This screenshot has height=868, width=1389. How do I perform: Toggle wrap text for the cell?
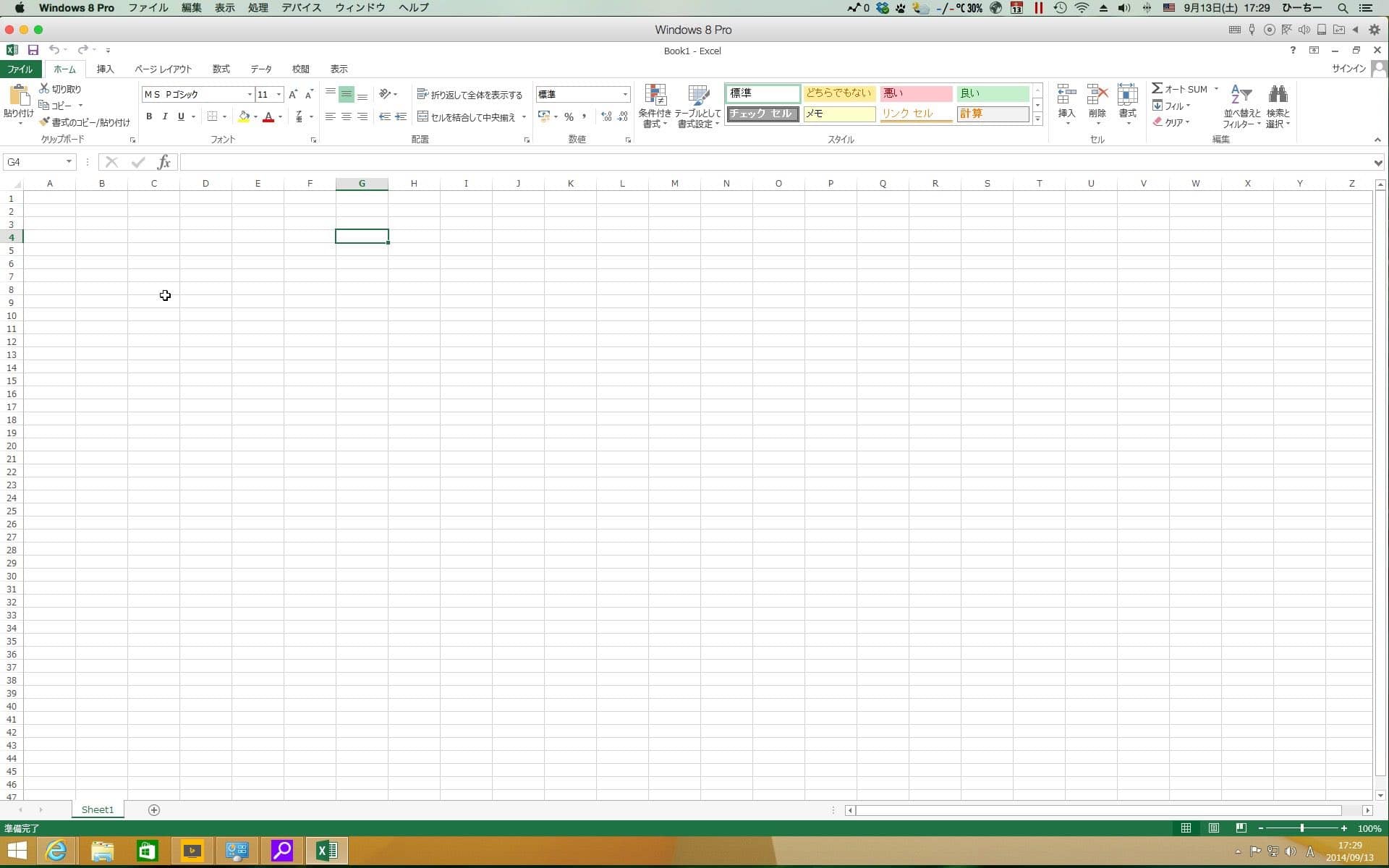(470, 95)
